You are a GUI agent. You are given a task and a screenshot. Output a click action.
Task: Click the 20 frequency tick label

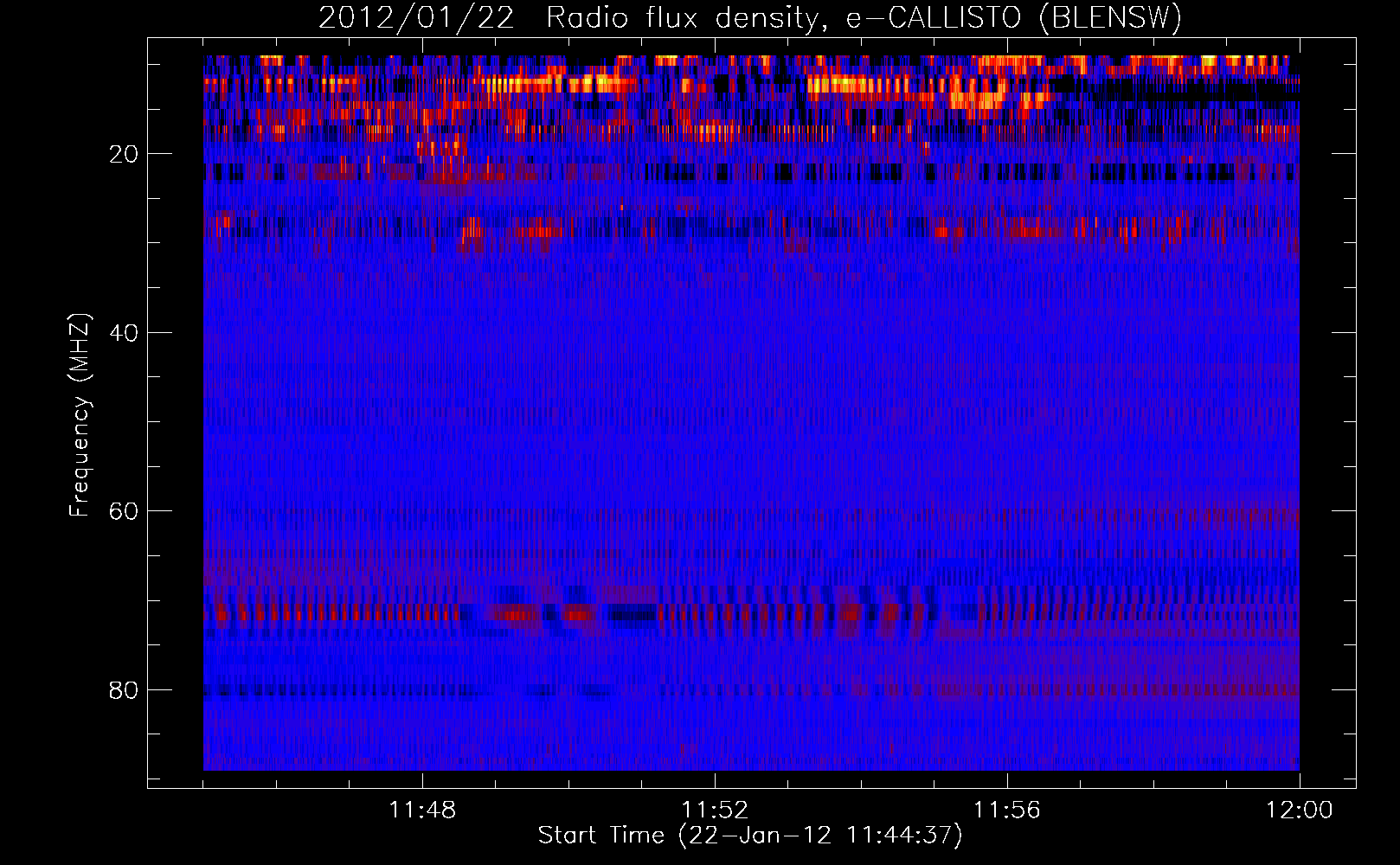point(124,154)
